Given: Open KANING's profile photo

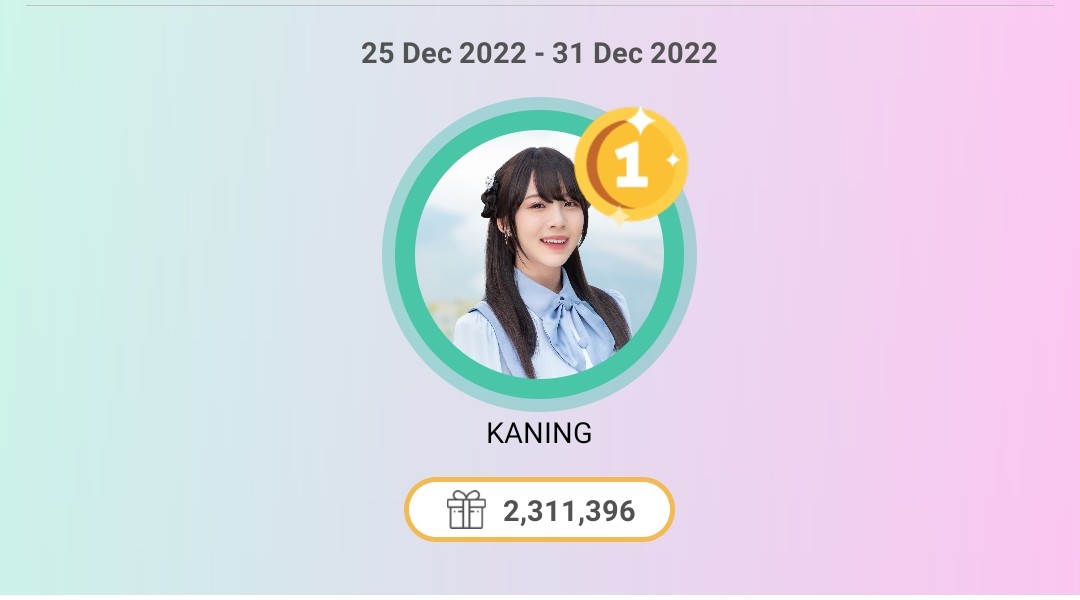Looking at the screenshot, I should pyautogui.click(x=539, y=254).
